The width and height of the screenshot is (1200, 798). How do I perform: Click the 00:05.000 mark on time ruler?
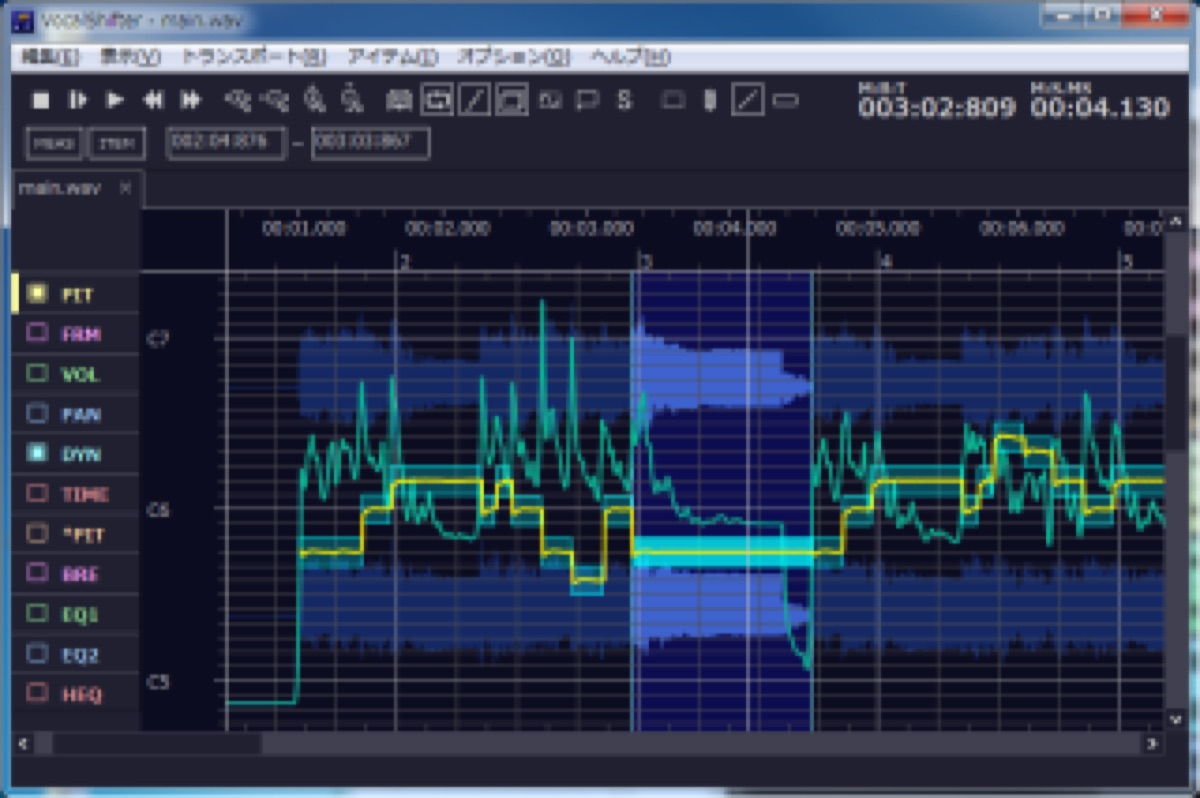(x=877, y=229)
